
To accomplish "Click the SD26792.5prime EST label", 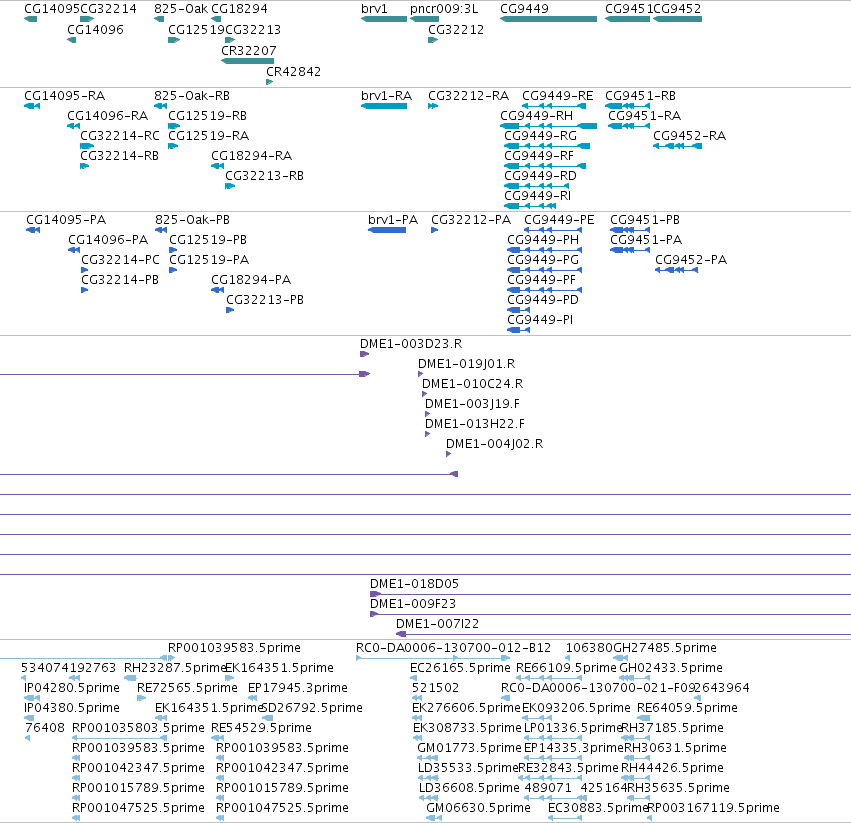I will (x=312, y=708).
